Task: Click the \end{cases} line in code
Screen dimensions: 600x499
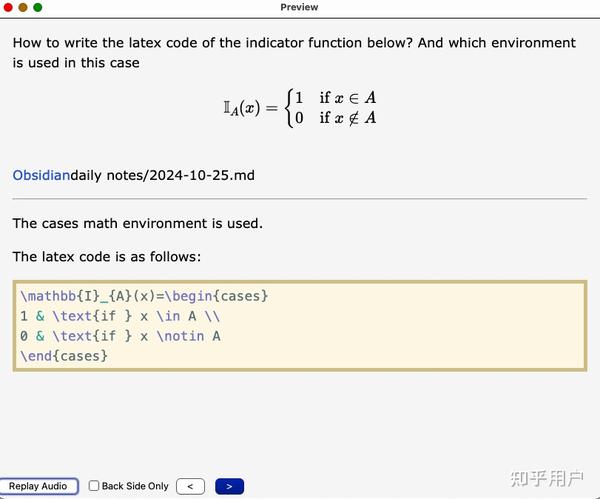Action: (x=63, y=355)
